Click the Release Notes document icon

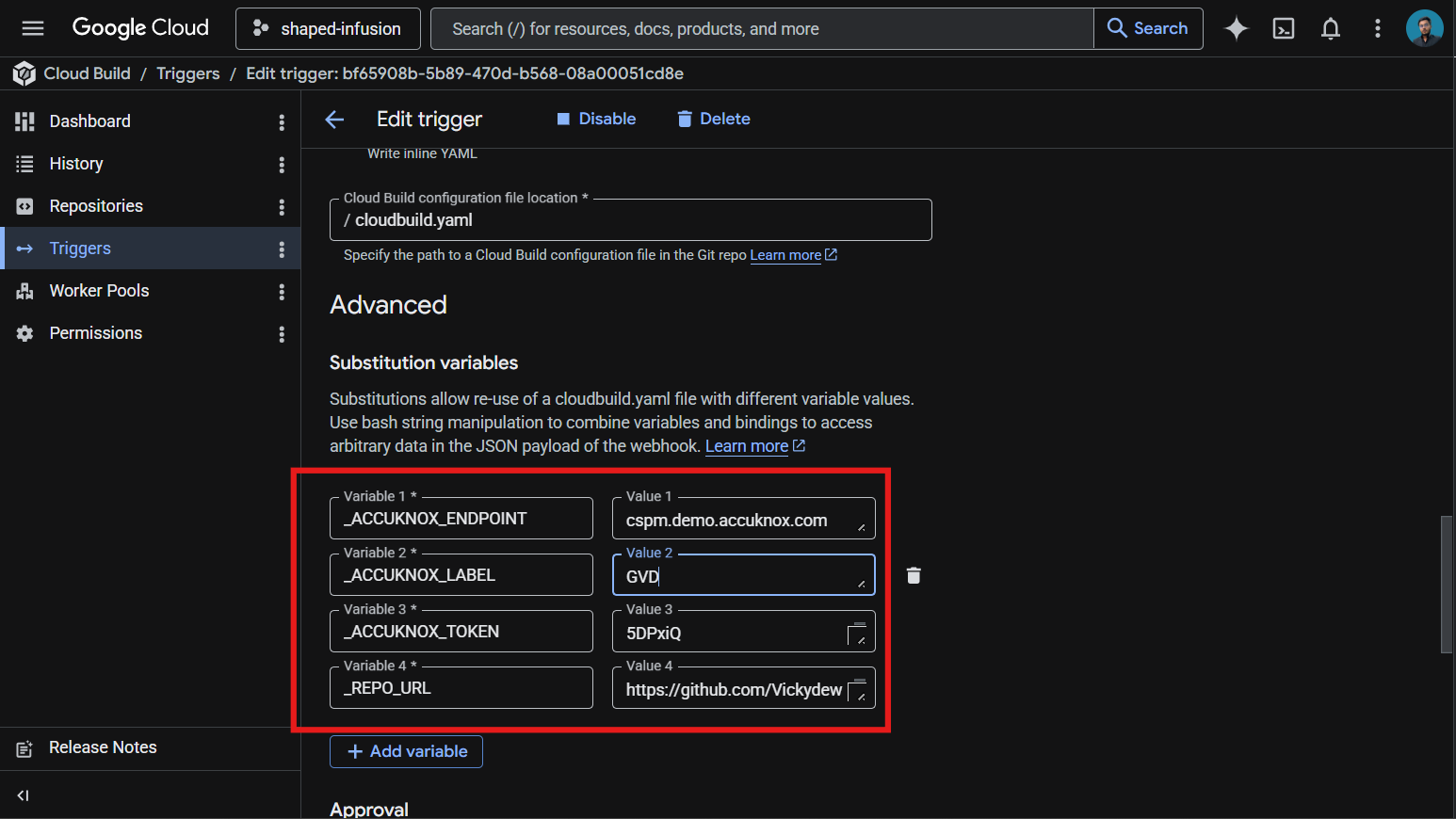[24, 749]
